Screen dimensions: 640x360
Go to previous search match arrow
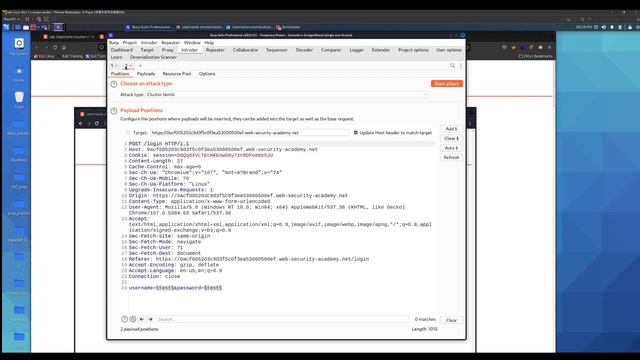tap(142, 319)
